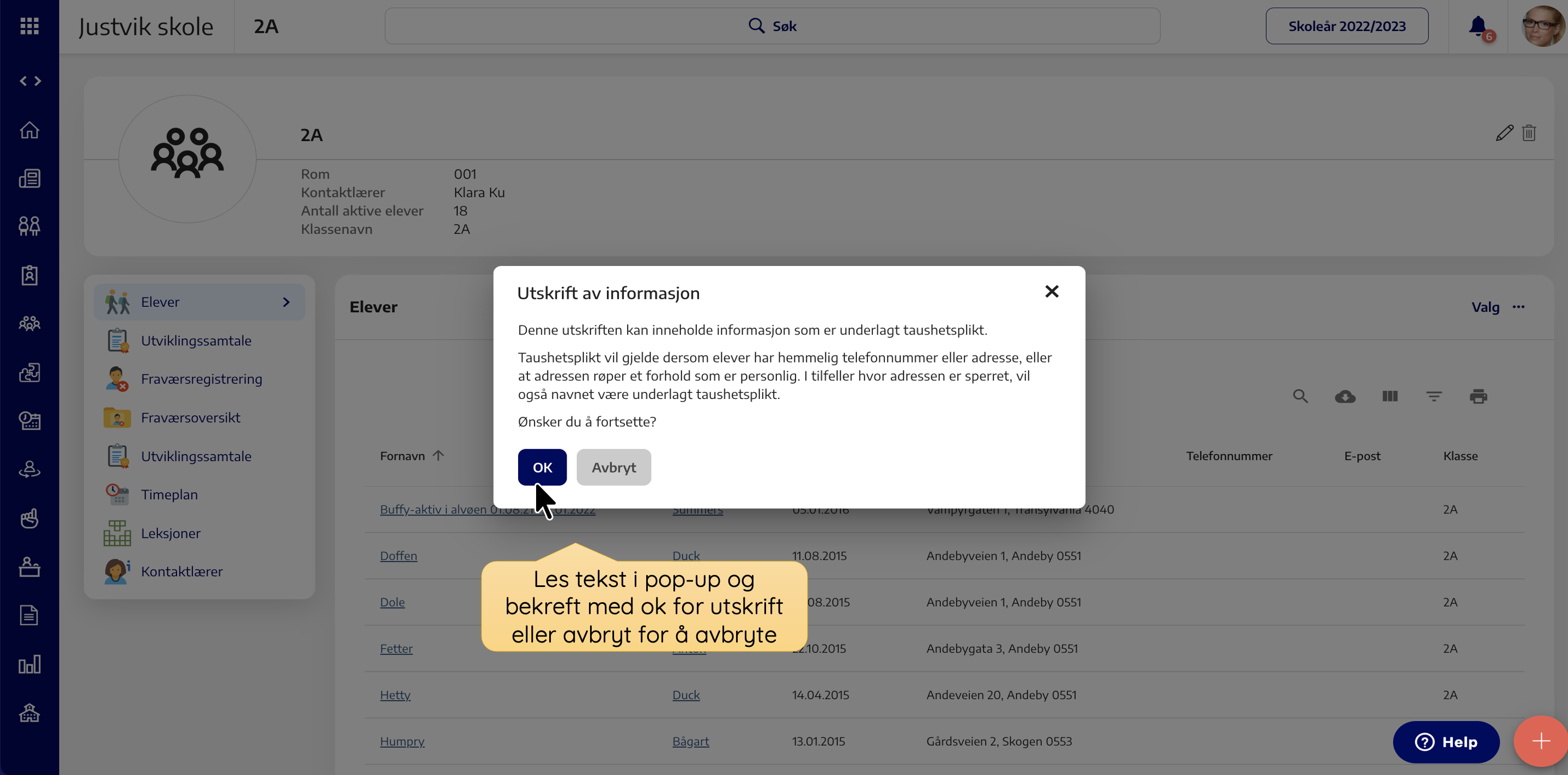Click the 2A label in the top bar
This screenshot has width=1568, height=775.
(x=266, y=26)
